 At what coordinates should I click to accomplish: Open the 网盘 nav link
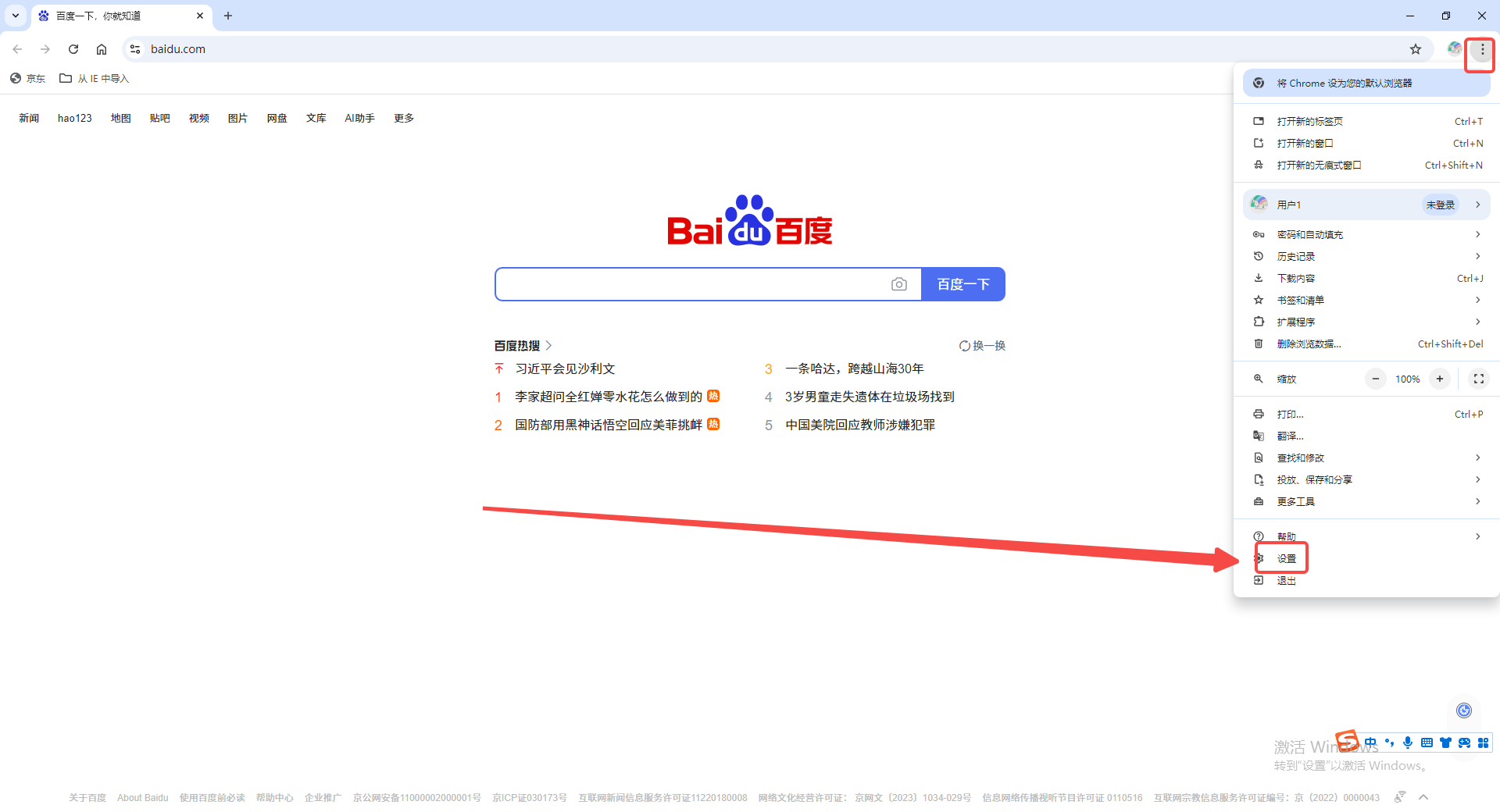277,118
